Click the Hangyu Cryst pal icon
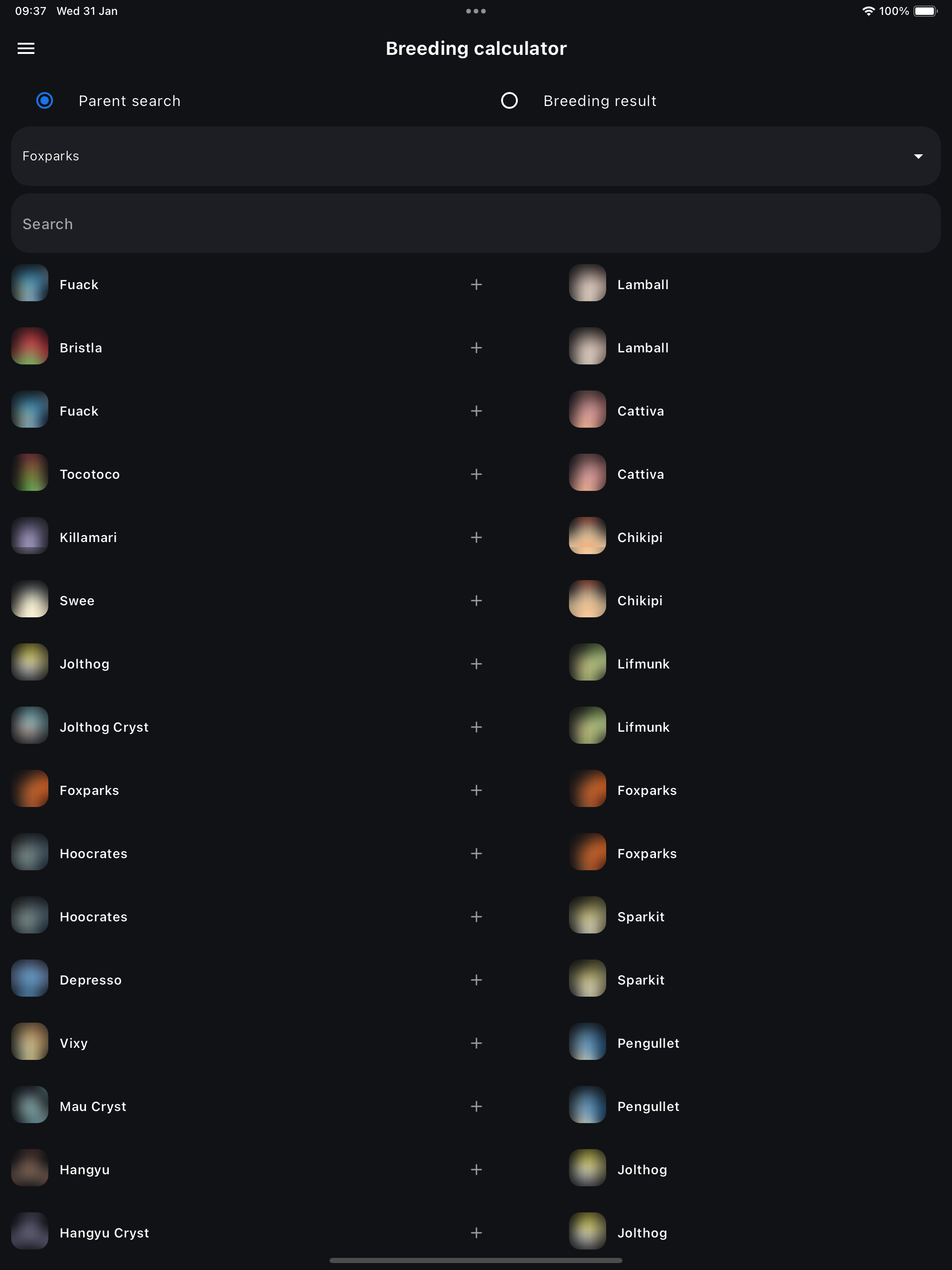Image resolution: width=952 pixels, height=1270 pixels. 30,1231
